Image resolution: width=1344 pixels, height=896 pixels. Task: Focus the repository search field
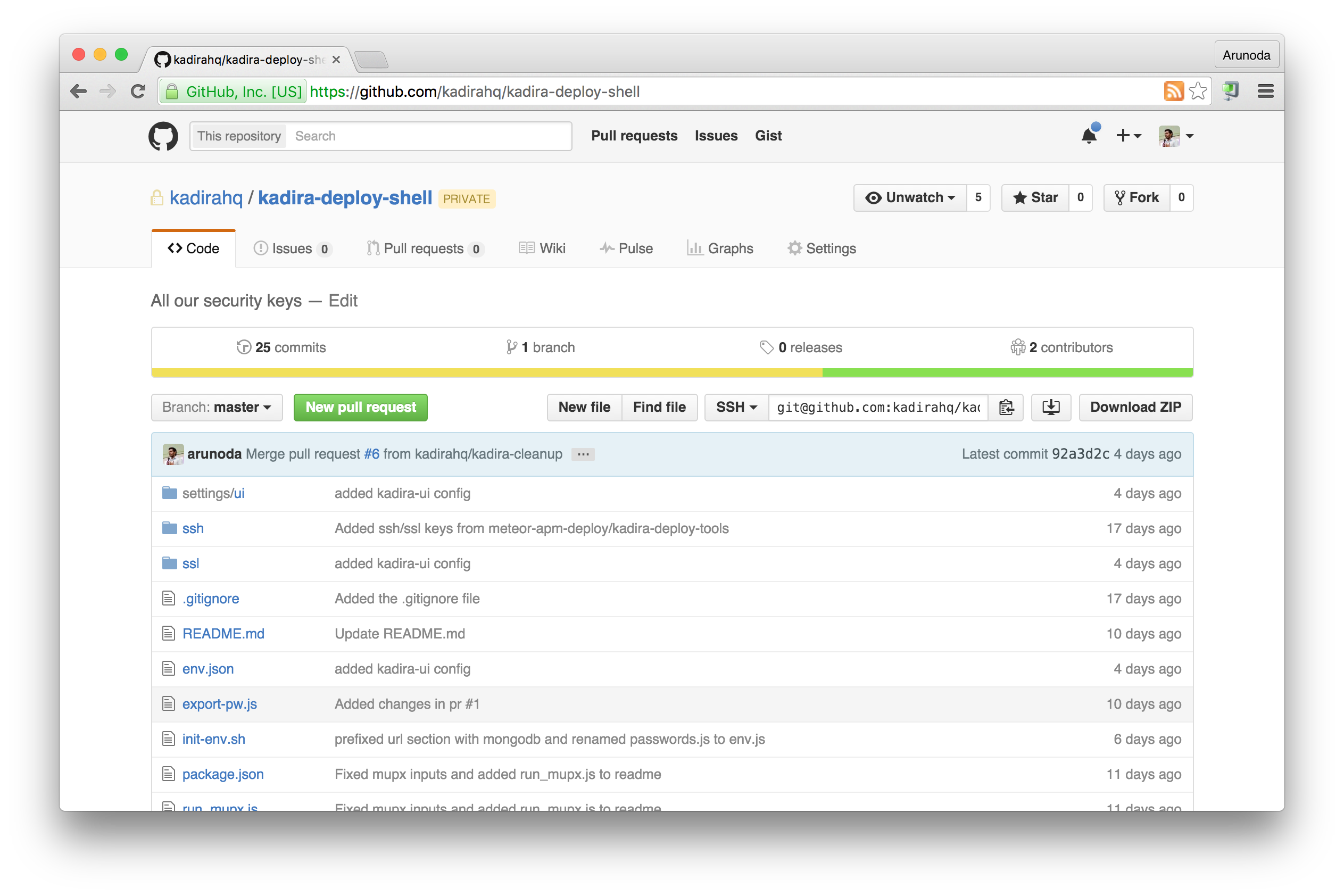[x=428, y=136]
